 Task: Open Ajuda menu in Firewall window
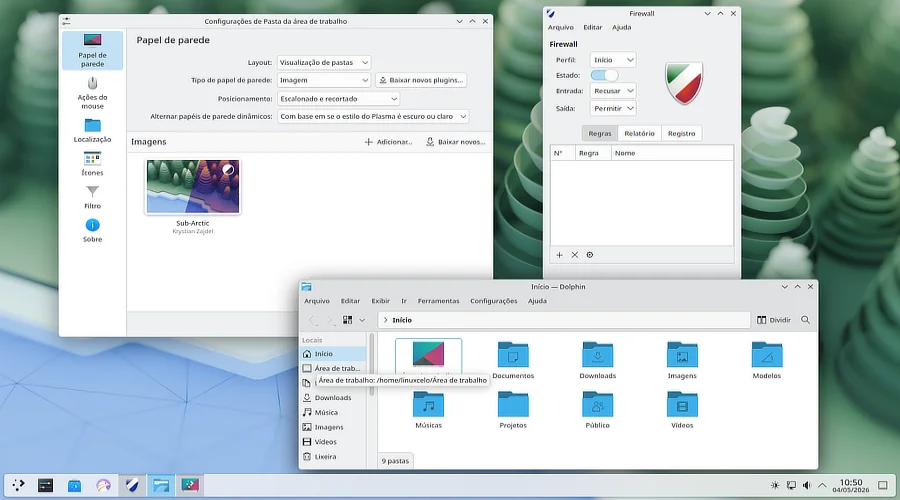(621, 27)
